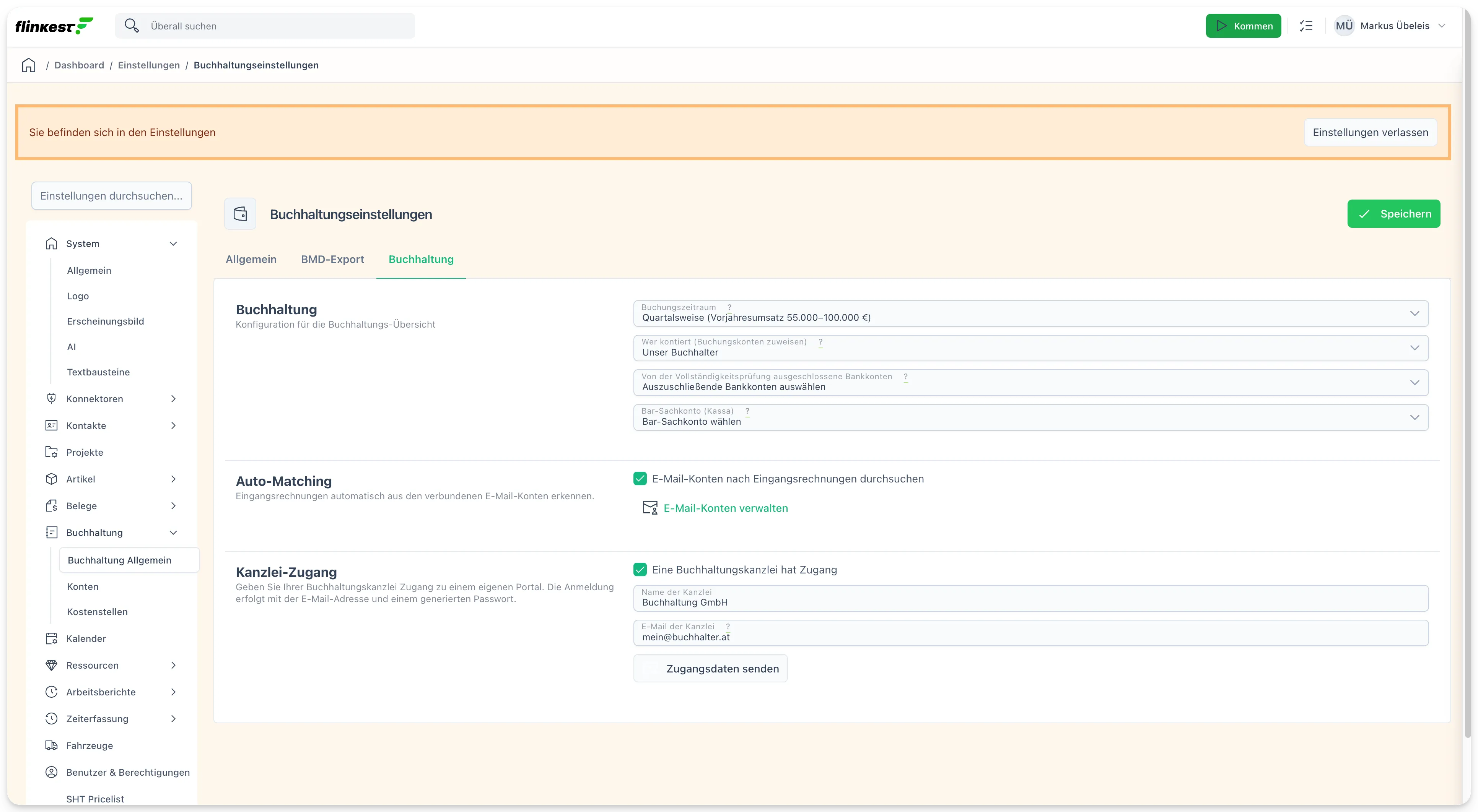1478x812 pixels.
Task: Click the Projekte folder icon
Action: point(52,453)
